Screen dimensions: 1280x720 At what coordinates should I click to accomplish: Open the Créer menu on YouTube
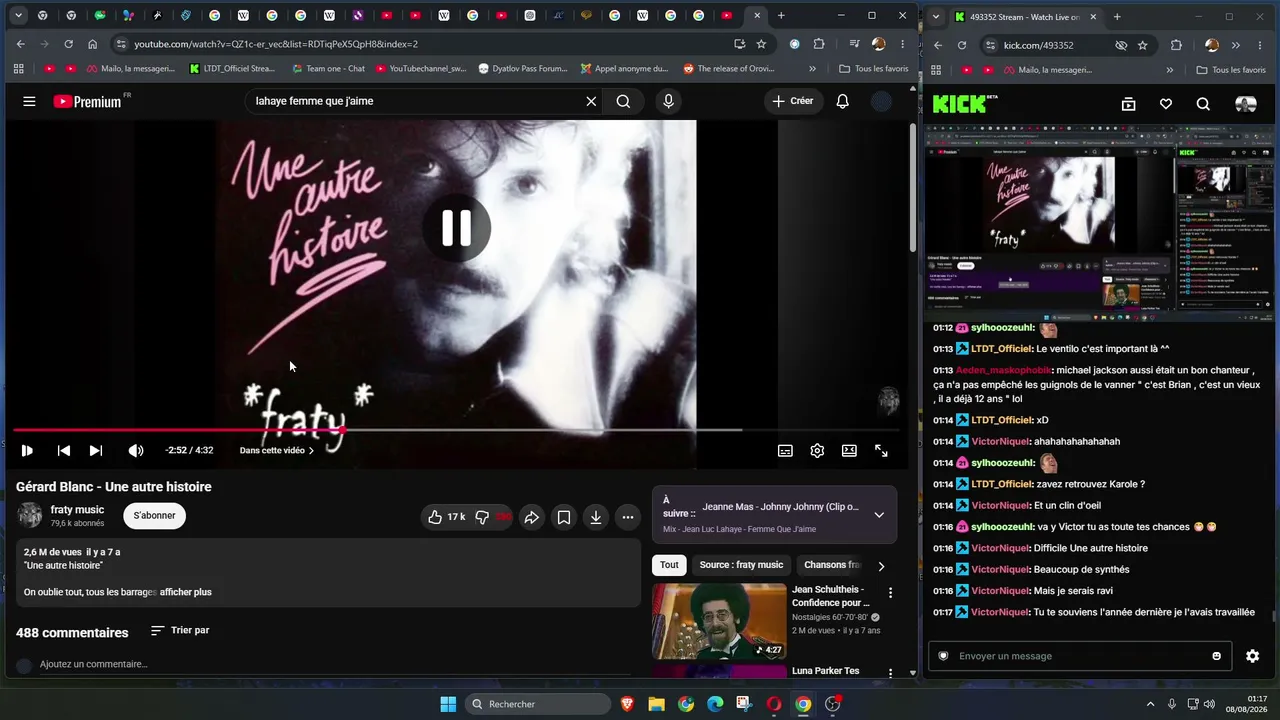793,101
